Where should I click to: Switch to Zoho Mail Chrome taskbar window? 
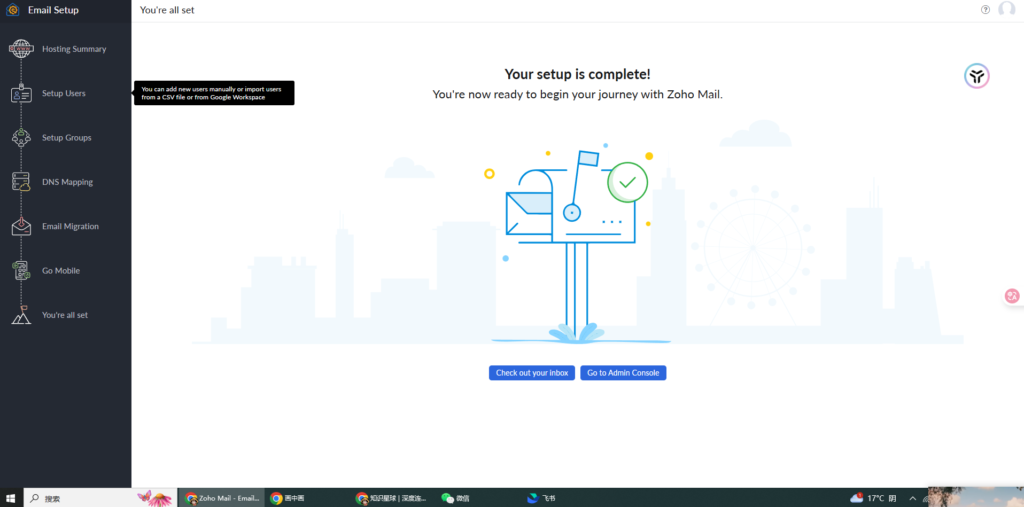(222, 498)
